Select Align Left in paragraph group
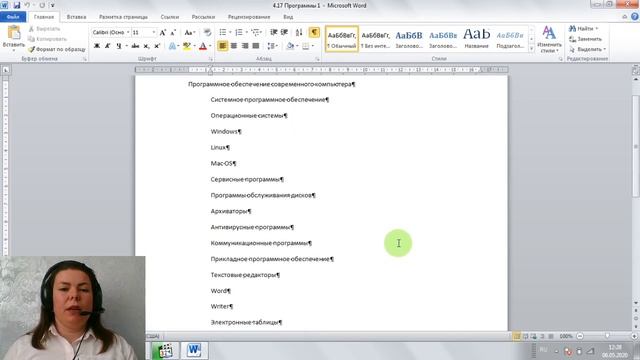640x360 pixels. (x=222, y=46)
